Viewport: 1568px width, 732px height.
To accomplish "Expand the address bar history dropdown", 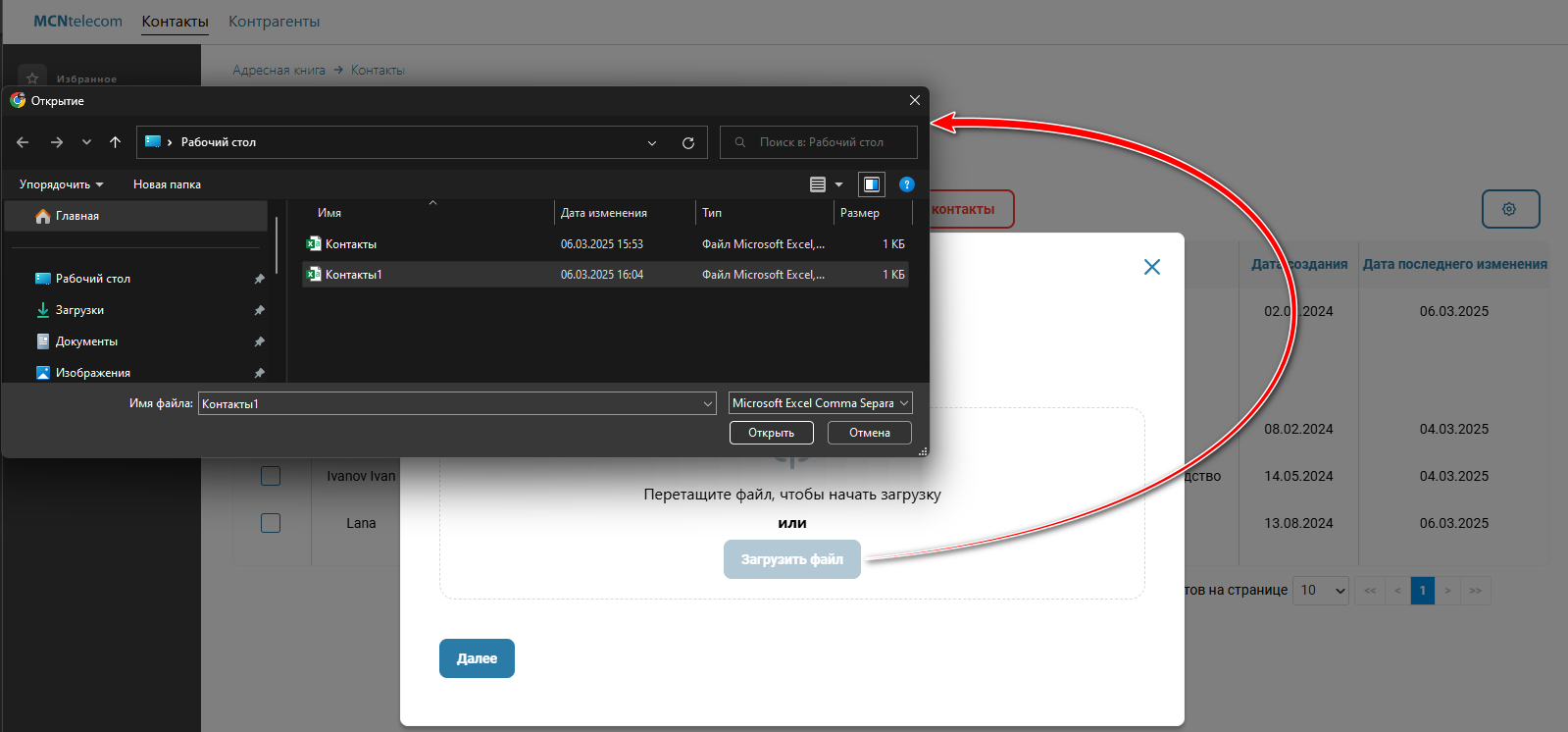I will pos(652,142).
